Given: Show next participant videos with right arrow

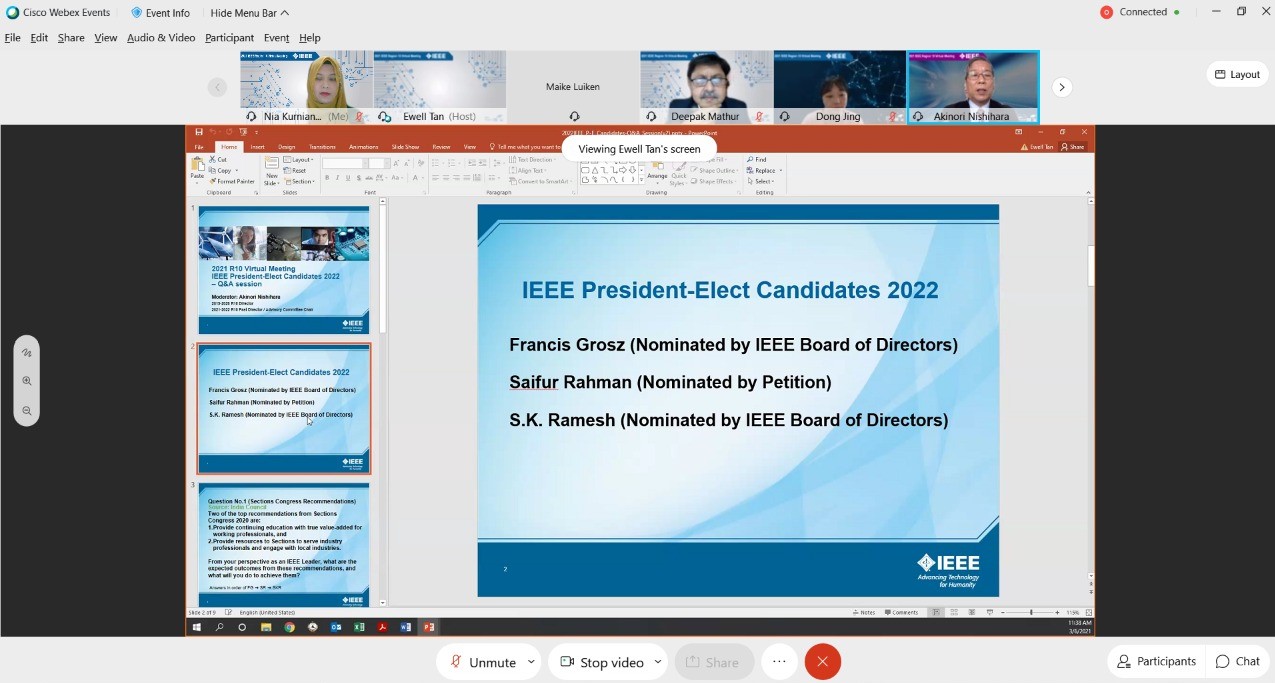Looking at the screenshot, I should [x=1062, y=87].
